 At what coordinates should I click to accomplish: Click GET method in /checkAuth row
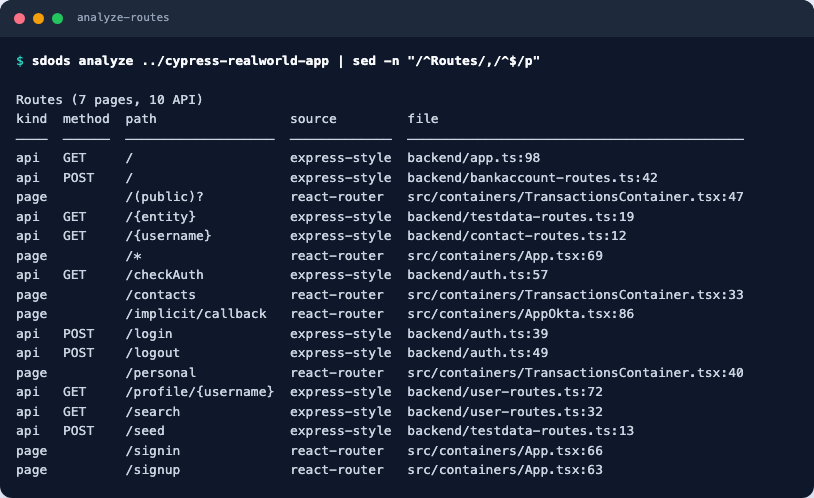(74, 275)
